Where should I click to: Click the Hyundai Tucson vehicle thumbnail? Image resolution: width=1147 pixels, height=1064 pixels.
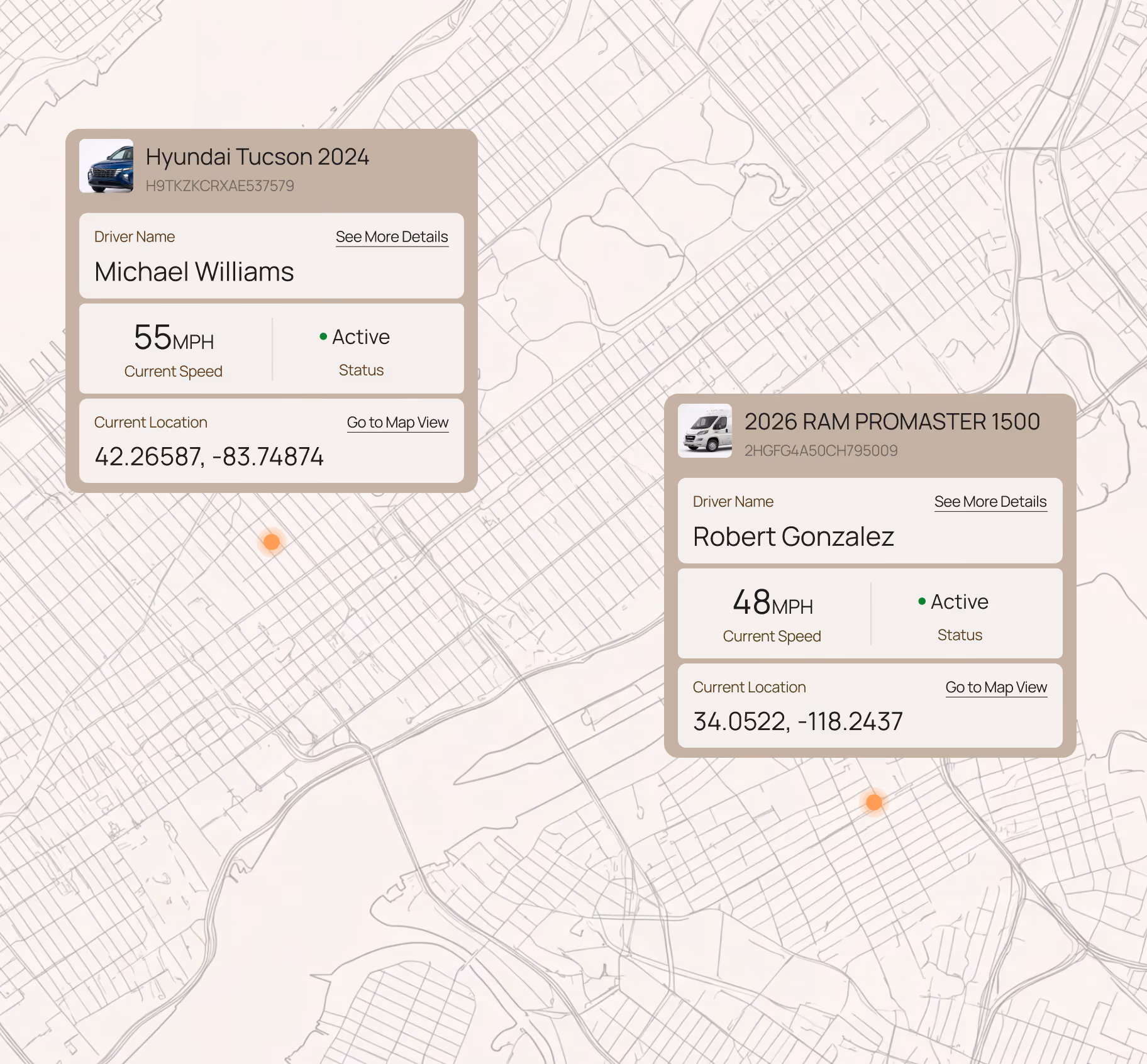[106, 166]
